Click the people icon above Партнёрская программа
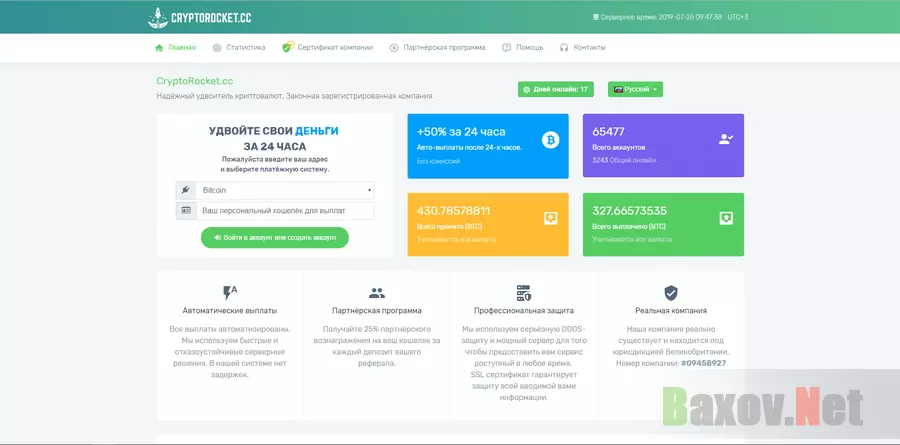 [377, 293]
